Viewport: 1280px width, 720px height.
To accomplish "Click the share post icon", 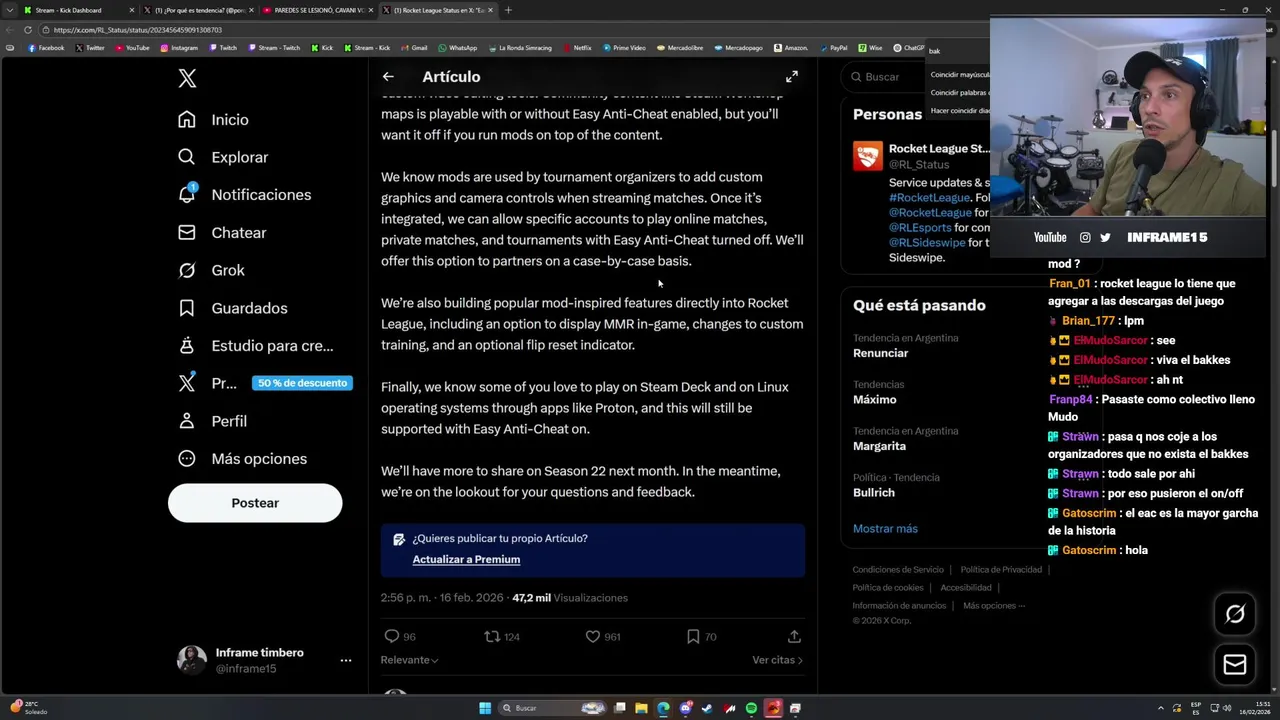I will tap(794, 636).
